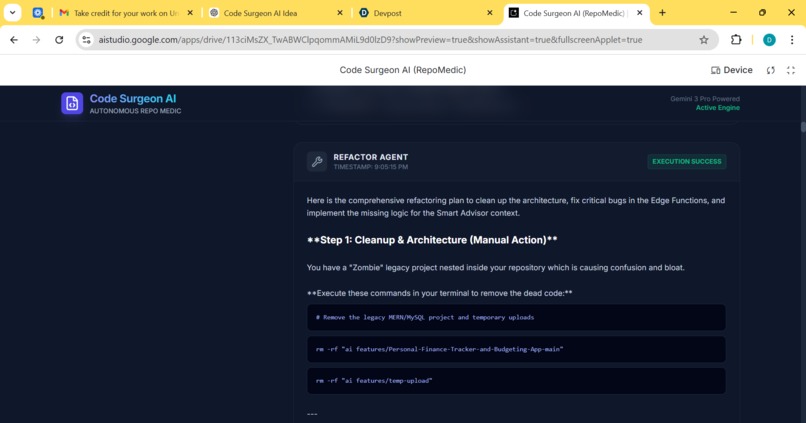Toggle fullscreen applet view icon
The height and width of the screenshot is (423, 806).
(x=791, y=70)
